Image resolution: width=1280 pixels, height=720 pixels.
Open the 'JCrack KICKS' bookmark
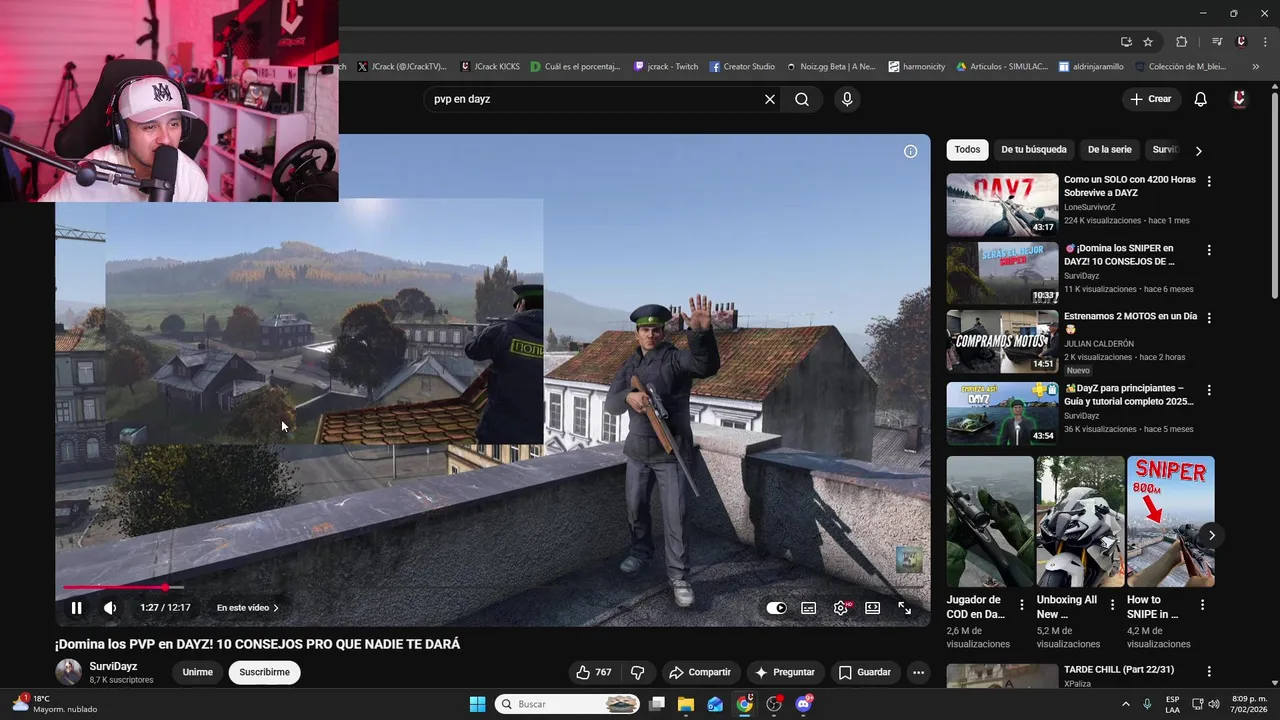[x=490, y=67]
